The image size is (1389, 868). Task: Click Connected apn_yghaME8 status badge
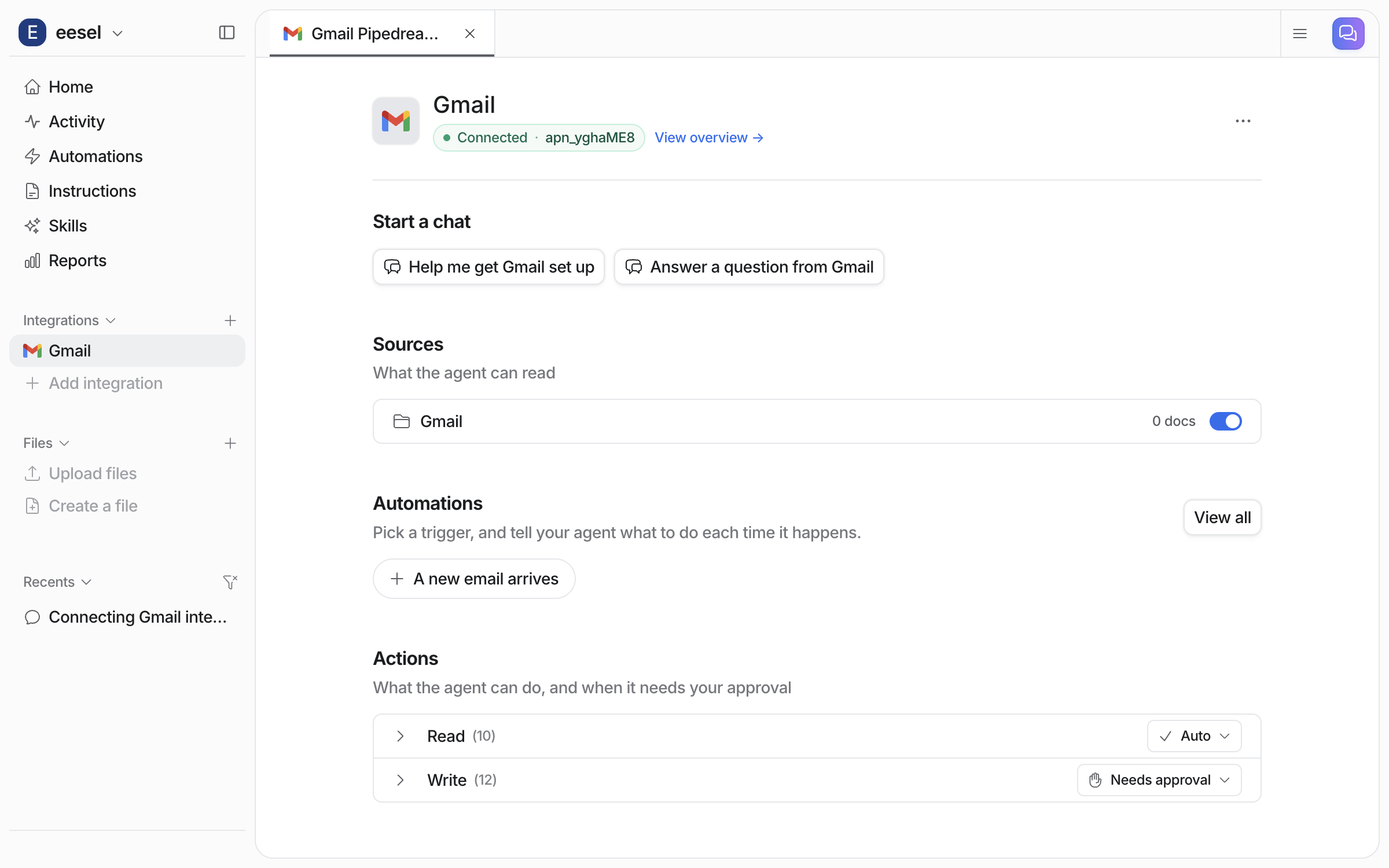[x=539, y=138]
